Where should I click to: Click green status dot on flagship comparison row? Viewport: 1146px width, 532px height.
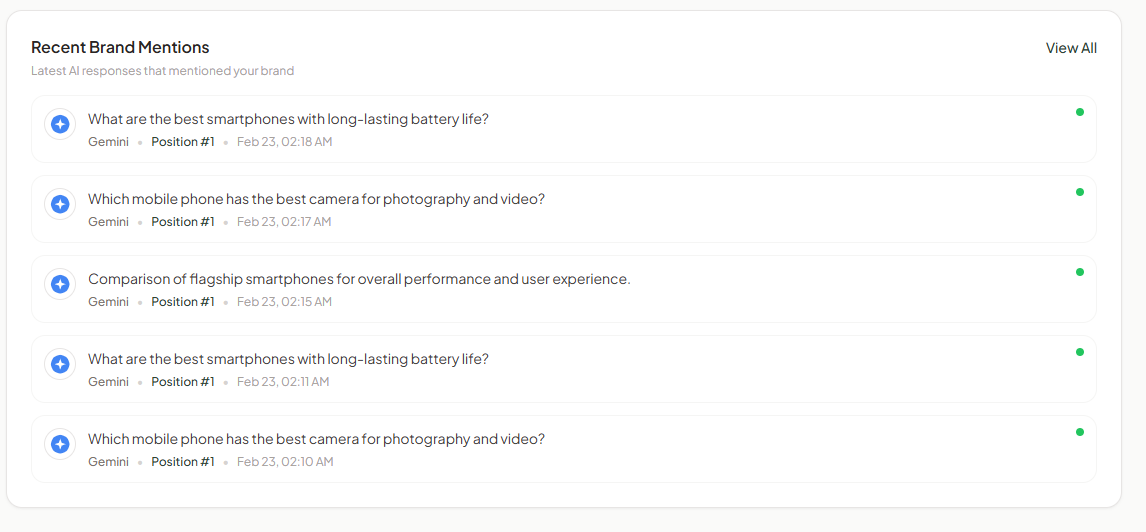tap(1079, 272)
